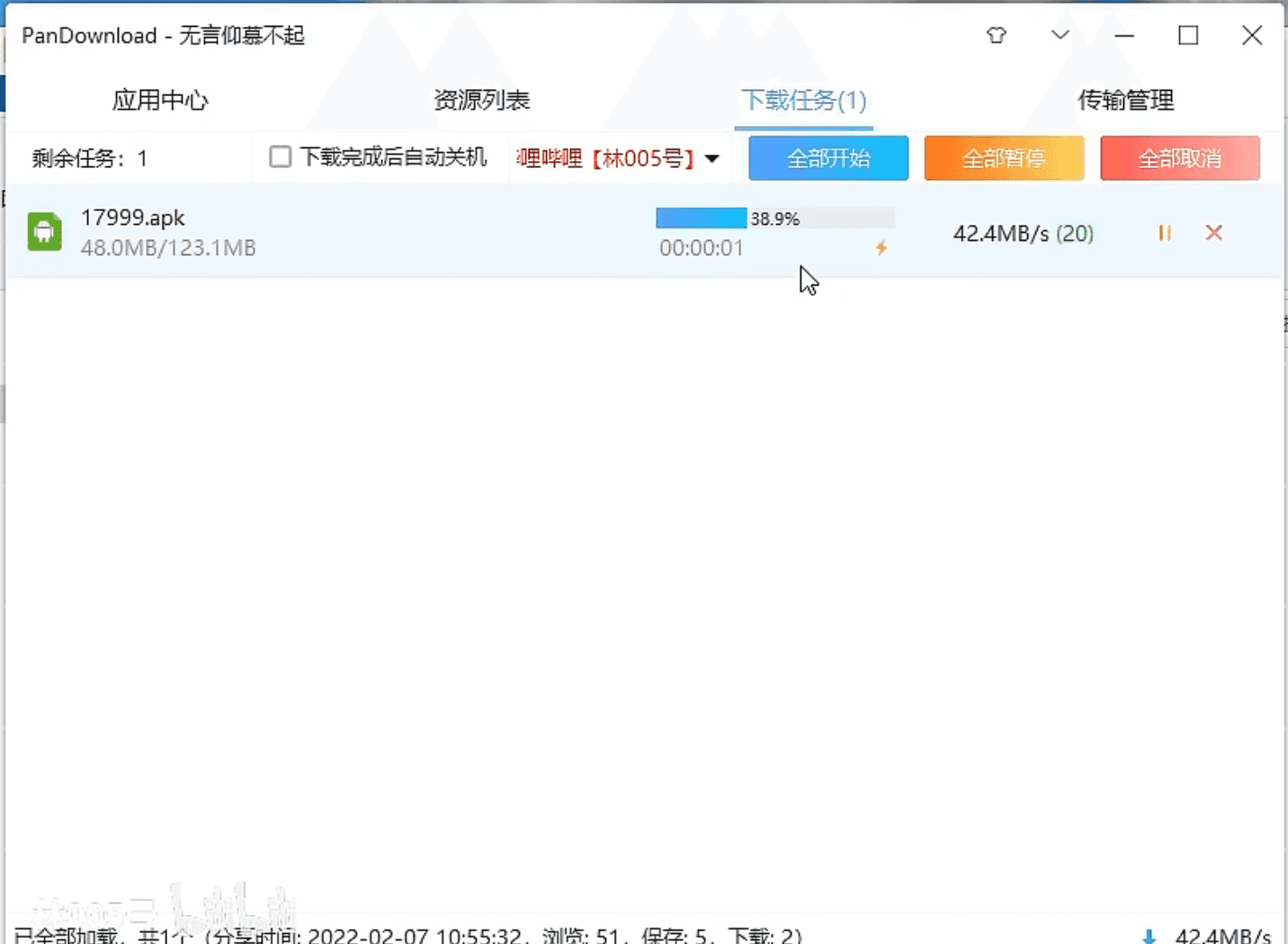
Task: Click the 剩余任务: 1 label
Action: point(89,158)
